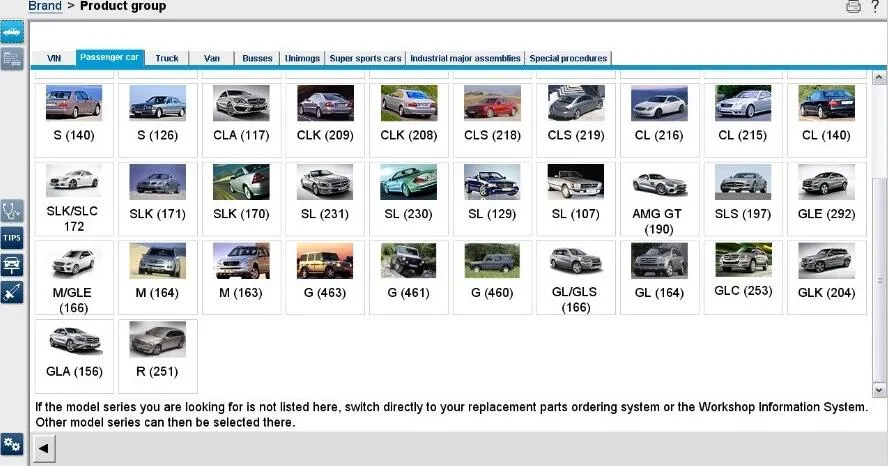Select the S (126) model series

[157, 119]
